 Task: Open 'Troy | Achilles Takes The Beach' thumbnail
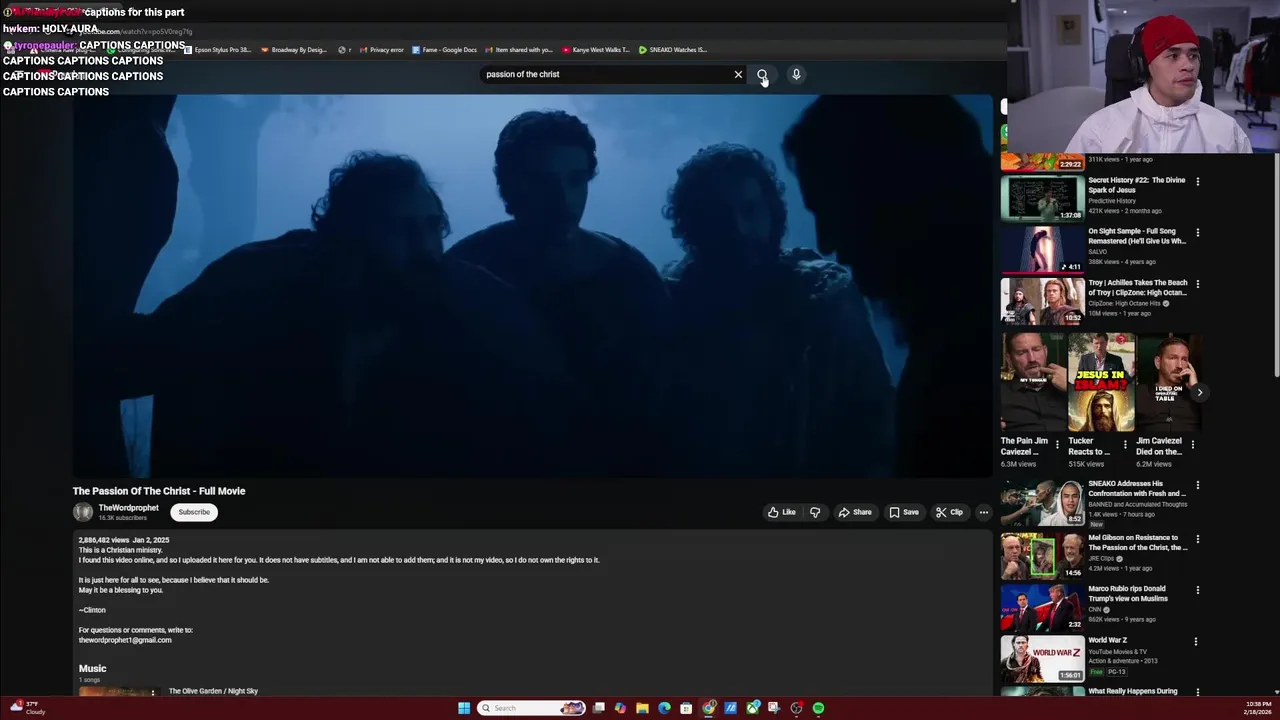click(x=1042, y=300)
